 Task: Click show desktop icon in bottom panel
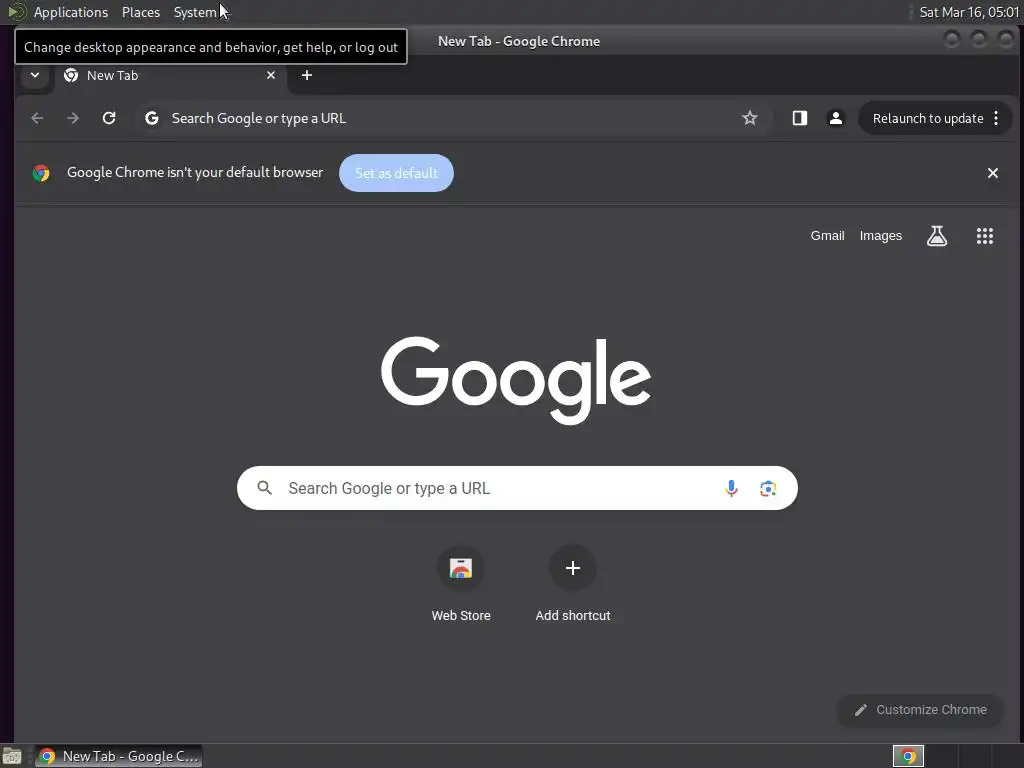point(12,756)
